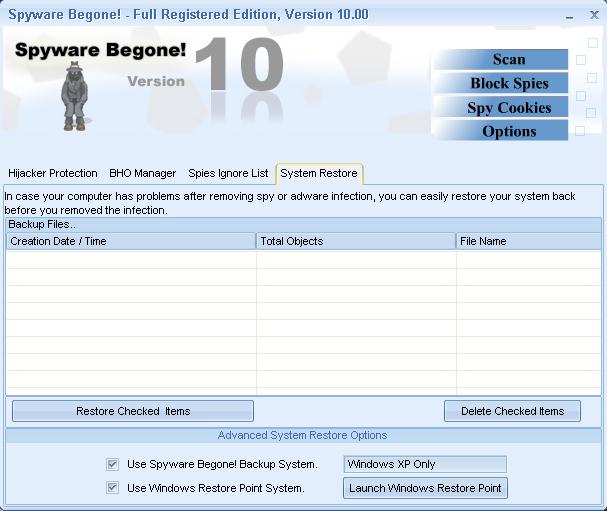Switch to the BHO Manager tab

(142, 173)
